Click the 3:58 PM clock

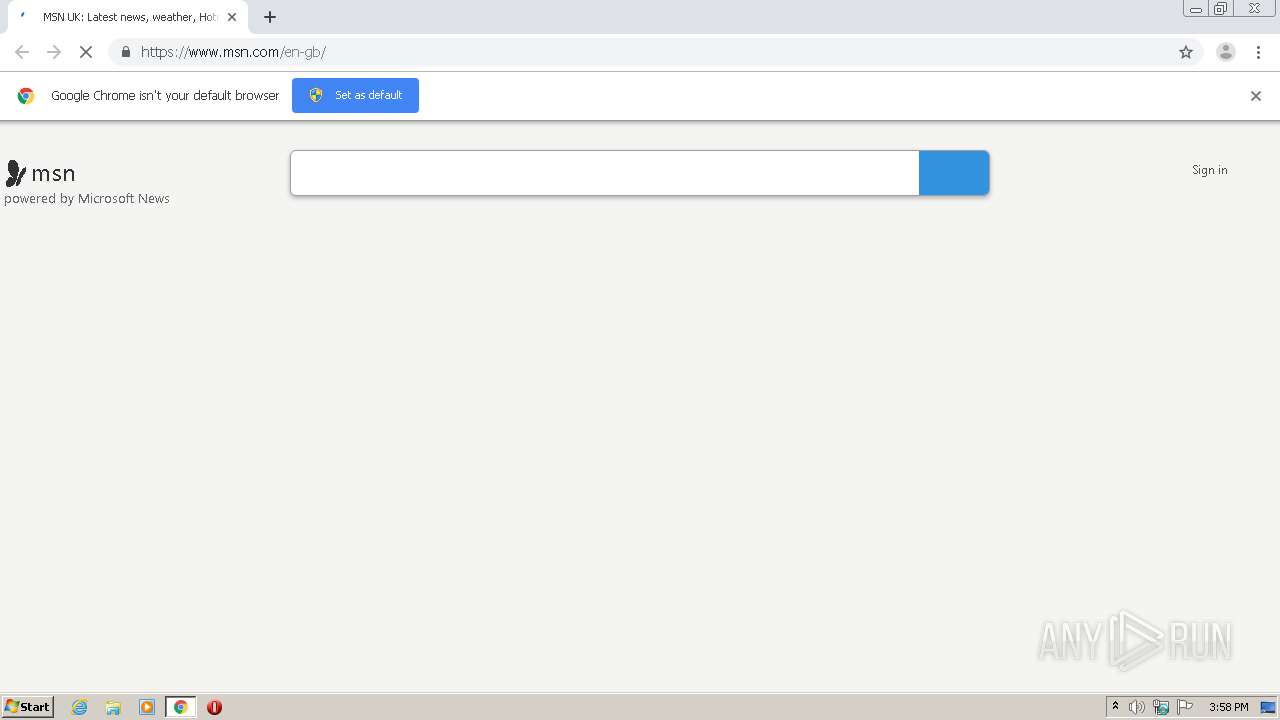pyautogui.click(x=1228, y=707)
